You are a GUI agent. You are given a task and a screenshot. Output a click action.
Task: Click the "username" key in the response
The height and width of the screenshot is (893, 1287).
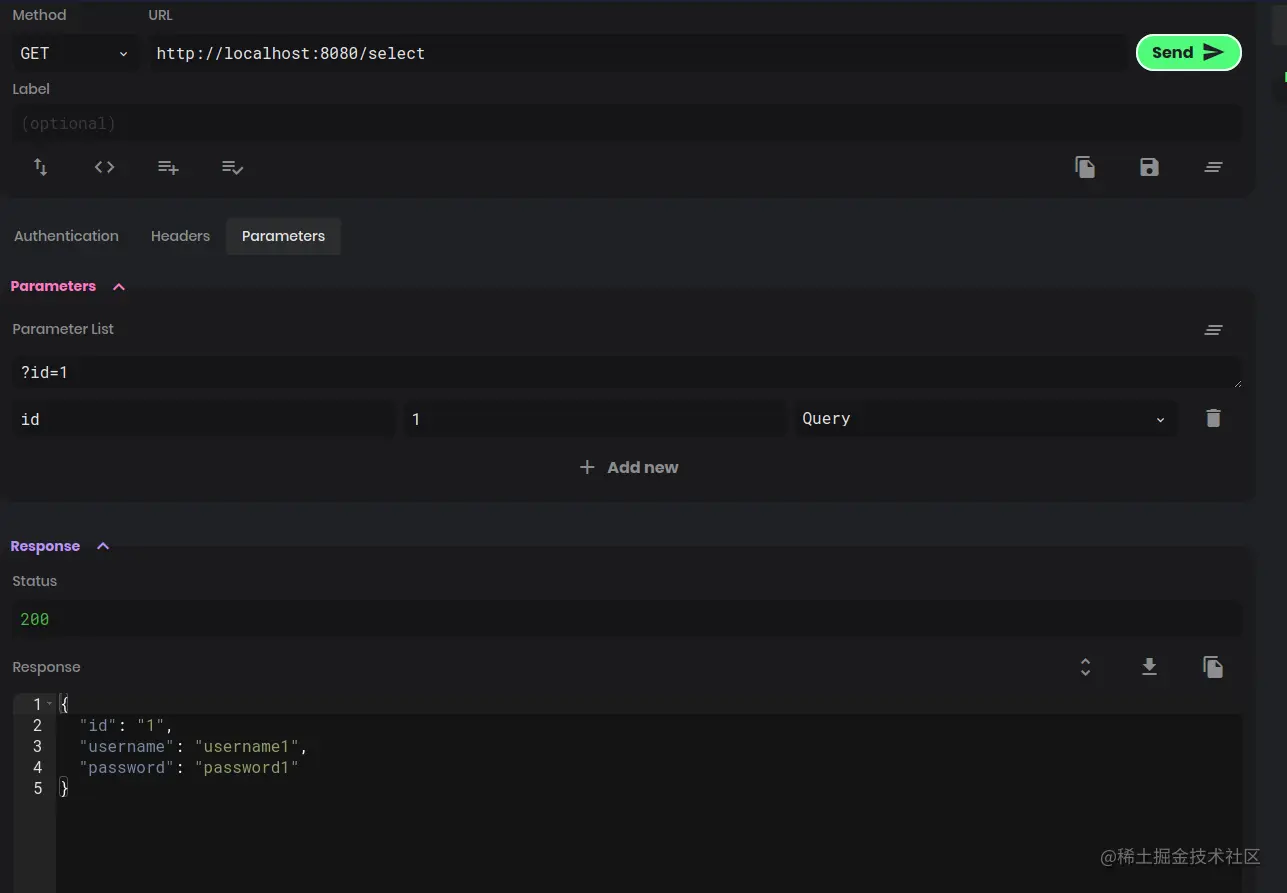(x=128, y=746)
